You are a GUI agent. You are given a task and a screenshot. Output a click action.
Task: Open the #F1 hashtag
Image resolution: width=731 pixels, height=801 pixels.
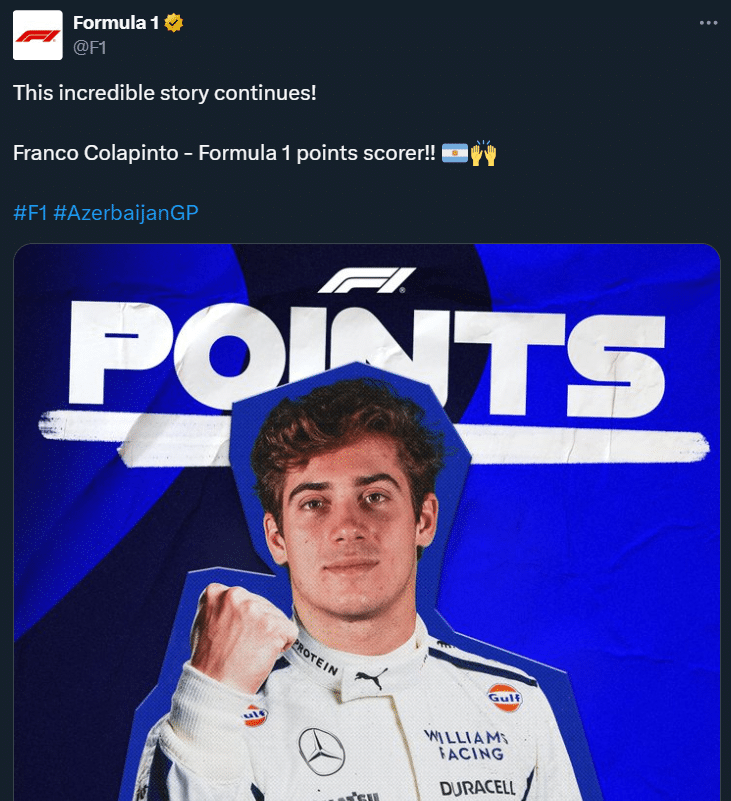pyautogui.click(x=30, y=213)
